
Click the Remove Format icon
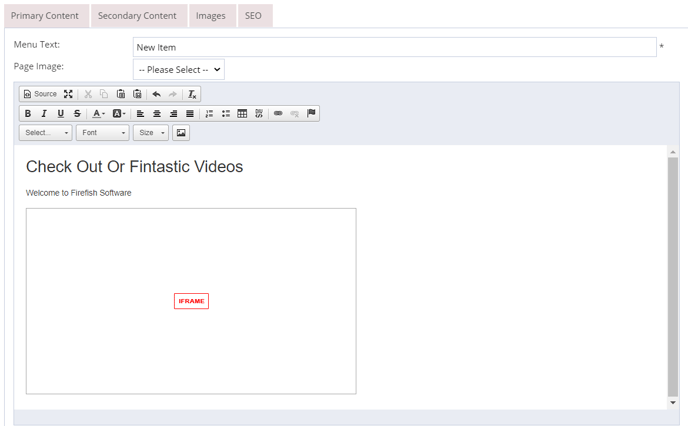pos(193,94)
